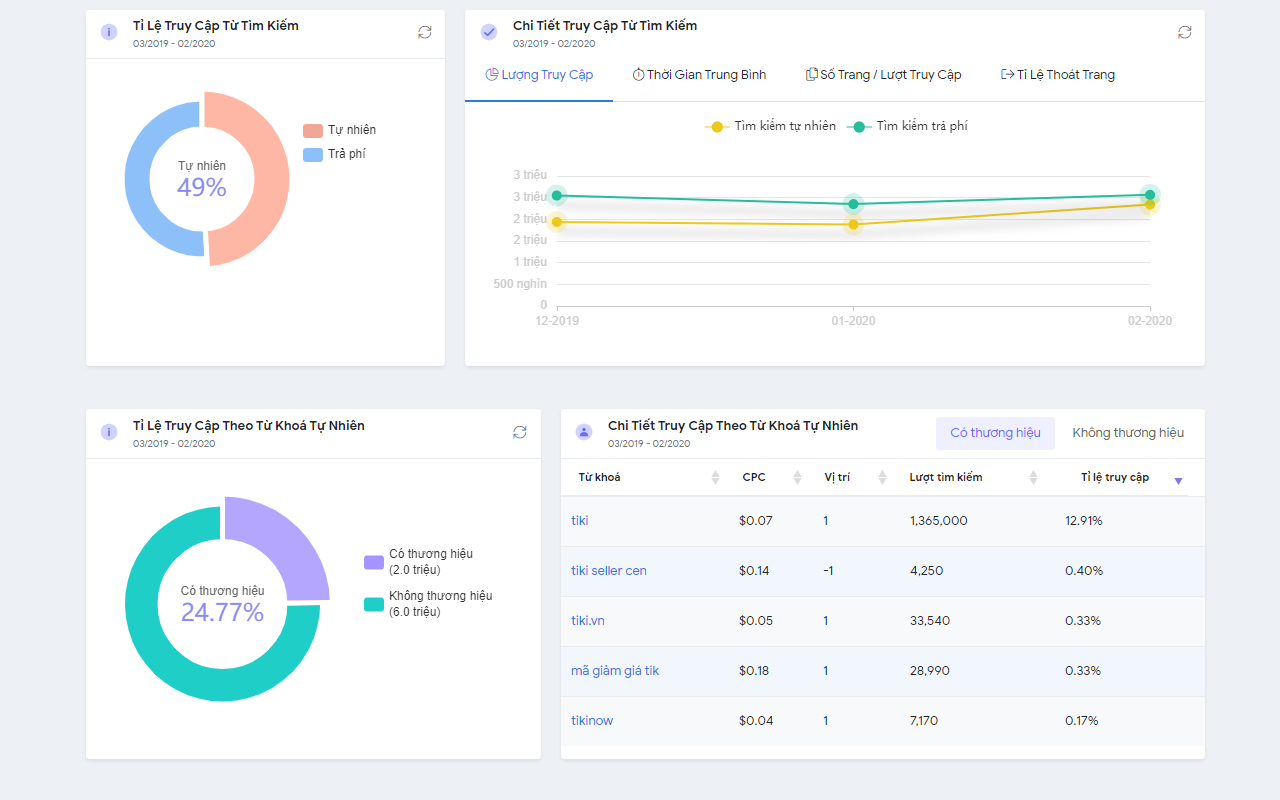Click the 7,170 search volume cell
Screen dimensions: 1280x800
pos(924,721)
